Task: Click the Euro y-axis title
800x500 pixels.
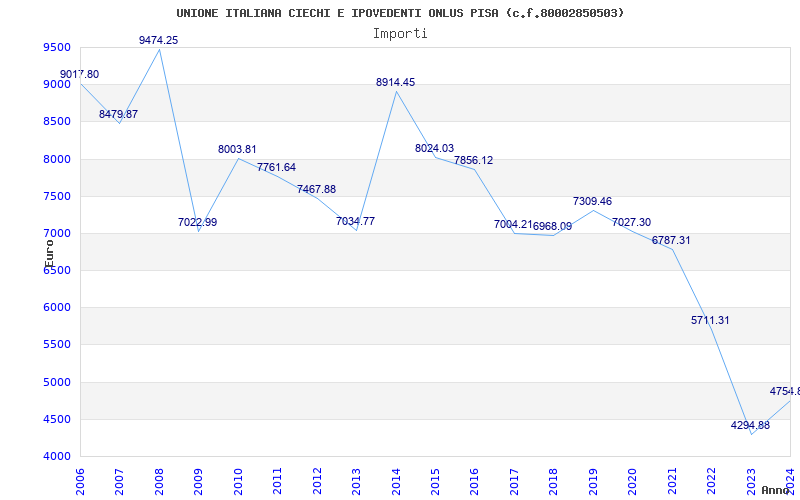Action: tap(49, 254)
